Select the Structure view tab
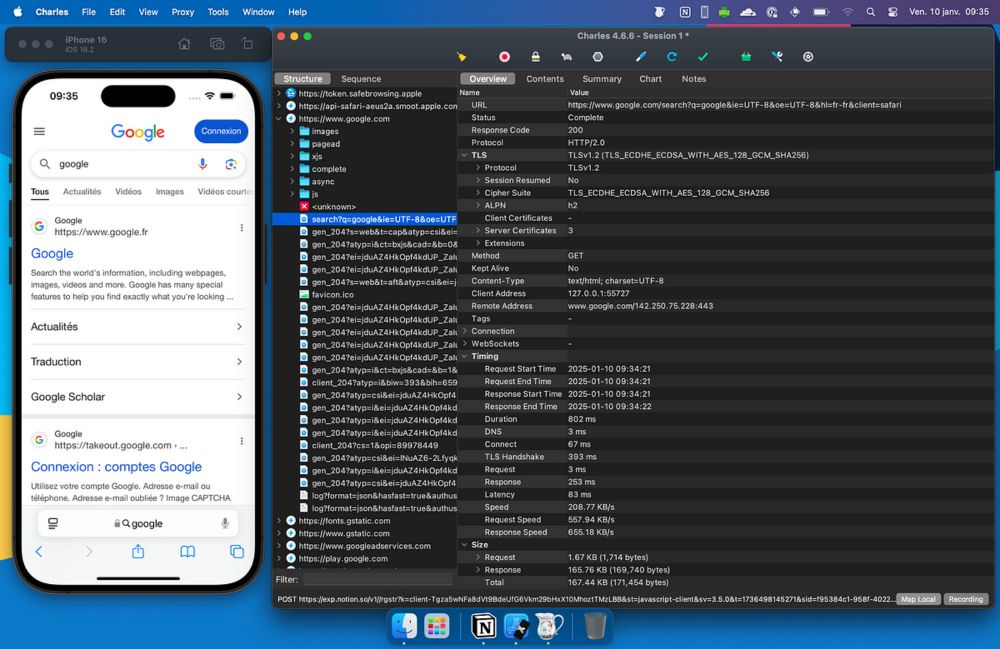 [x=303, y=79]
